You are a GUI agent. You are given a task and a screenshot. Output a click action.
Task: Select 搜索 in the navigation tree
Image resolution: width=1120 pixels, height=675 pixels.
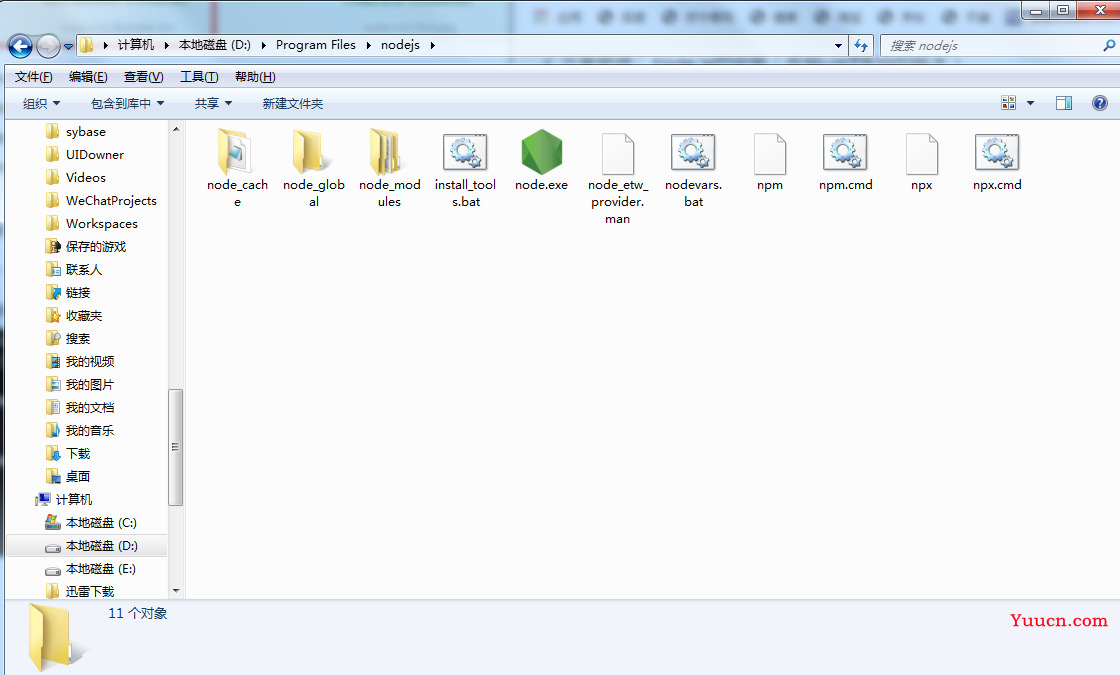click(x=78, y=339)
